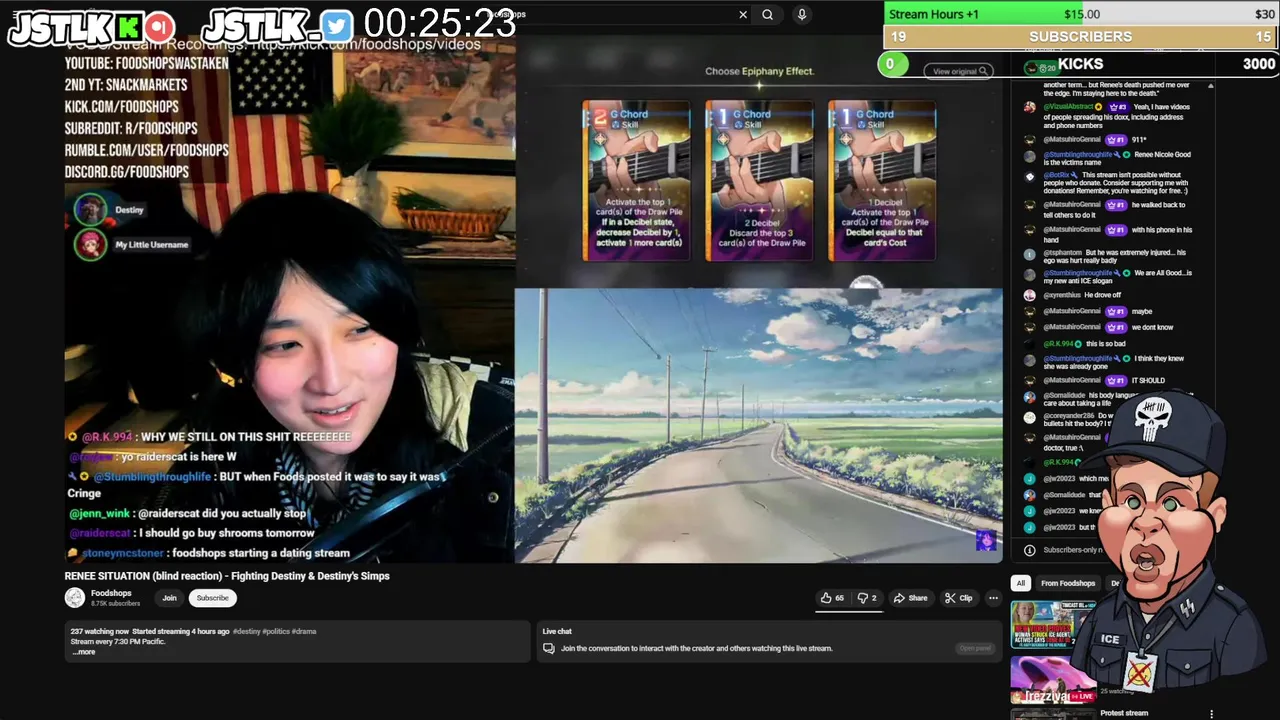
Task: Open the Foodshops channel avatar
Action: pos(75,598)
